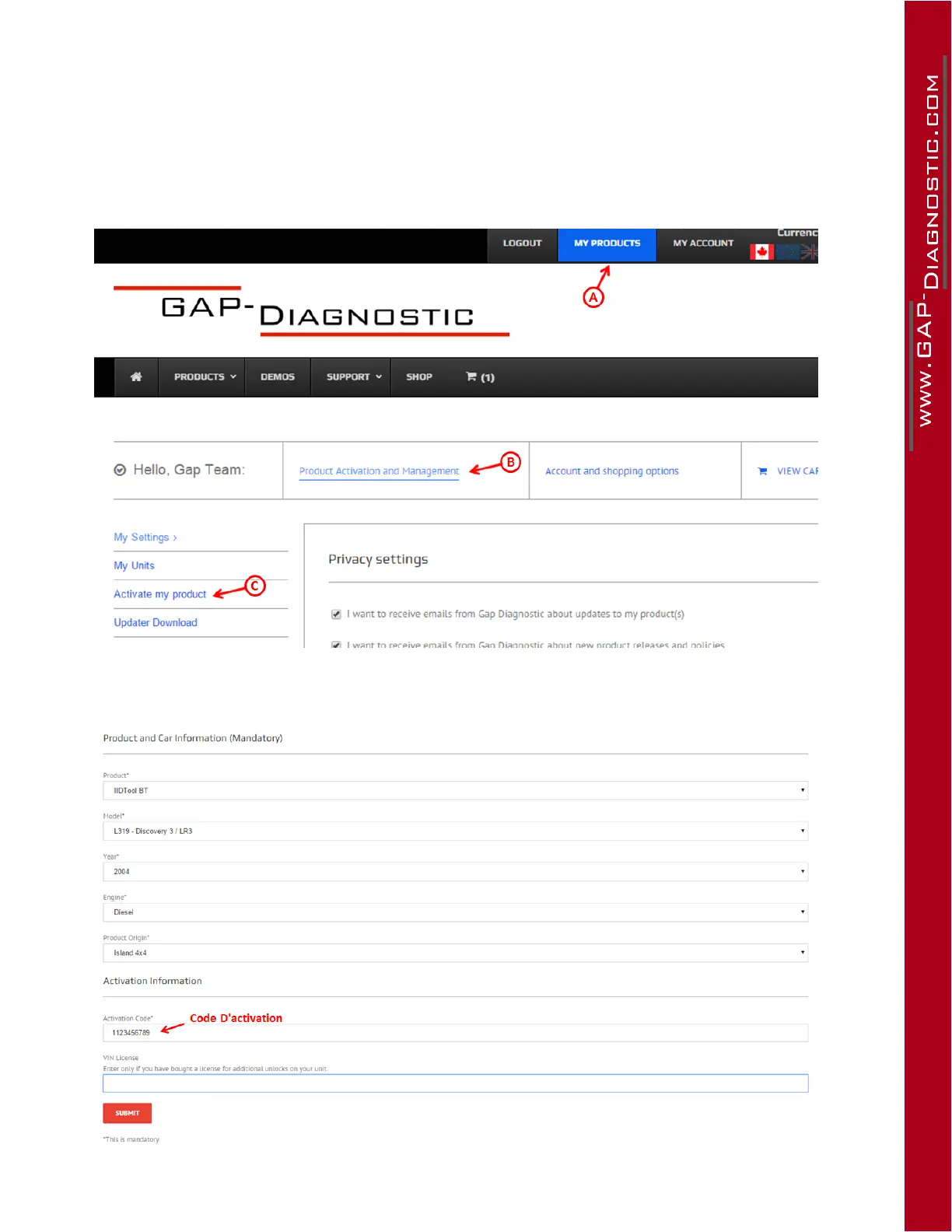This screenshot has width=952, height=1232.
Task: Click the Activation Code input field
Action: pyautogui.click(x=456, y=1033)
